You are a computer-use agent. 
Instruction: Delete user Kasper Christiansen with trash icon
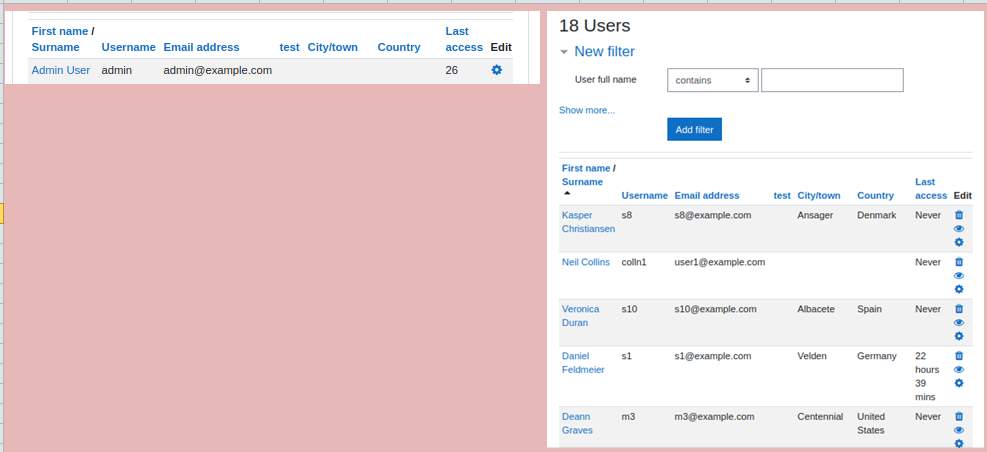[x=959, y=215]
